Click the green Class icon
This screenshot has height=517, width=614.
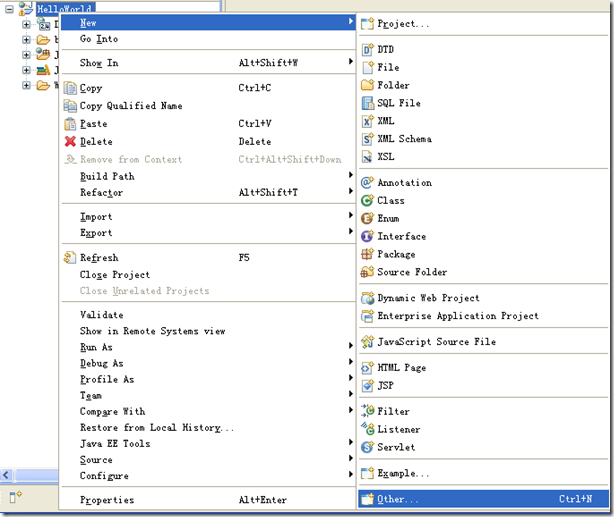[x=367, y=201]
